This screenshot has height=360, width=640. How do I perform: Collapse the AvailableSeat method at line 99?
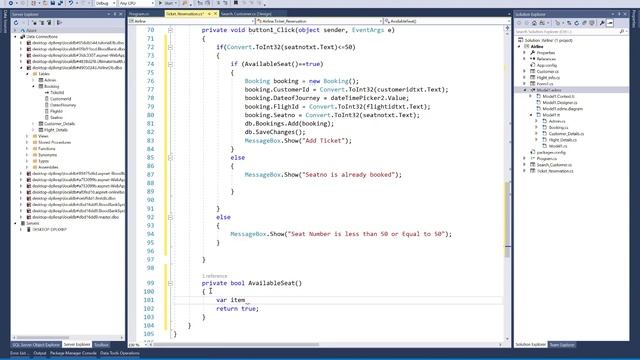coord(170,283)
